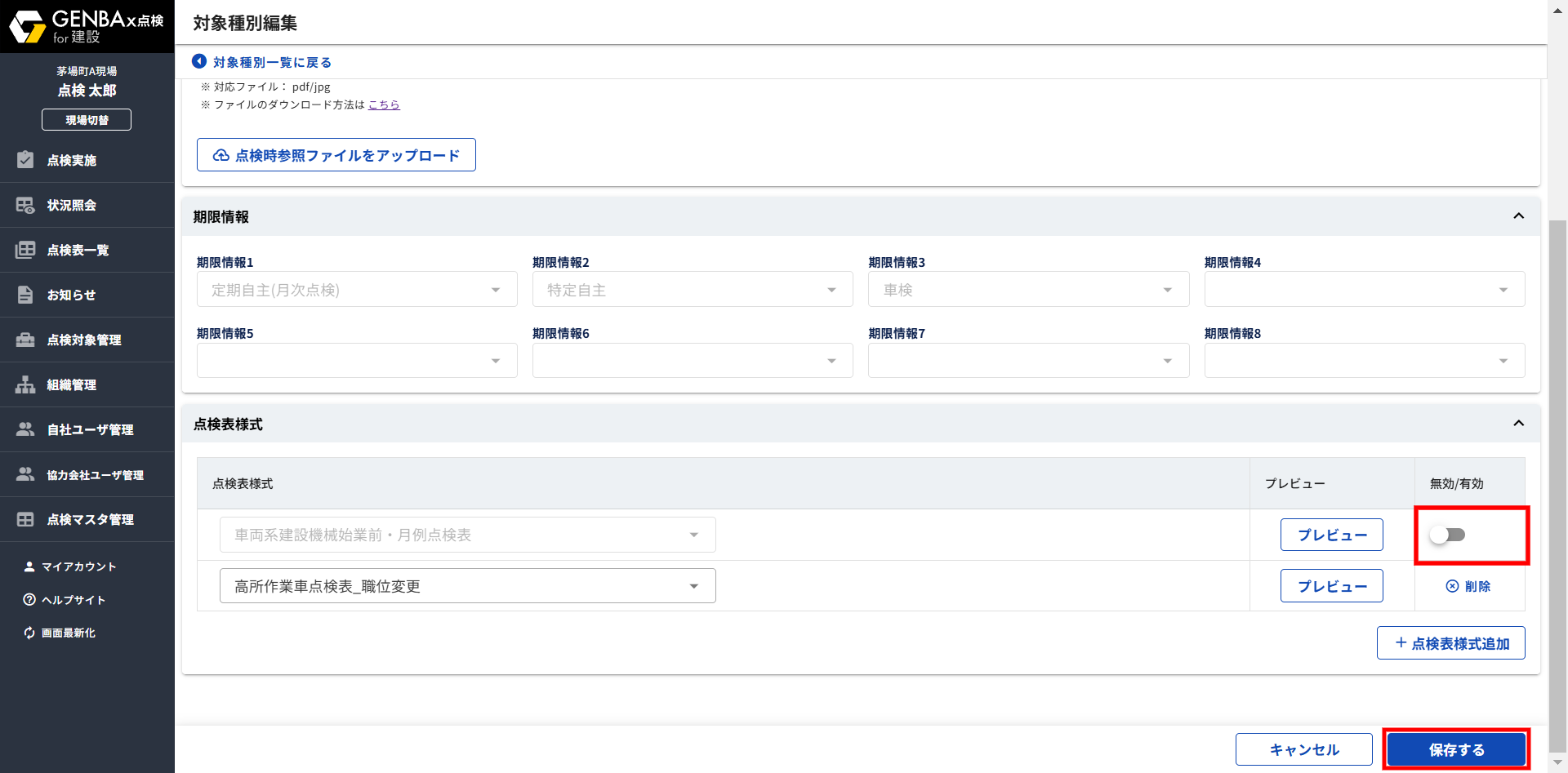
Task: Toggle the 無効/有効 switch for first row
Action: click(1447, 535)
